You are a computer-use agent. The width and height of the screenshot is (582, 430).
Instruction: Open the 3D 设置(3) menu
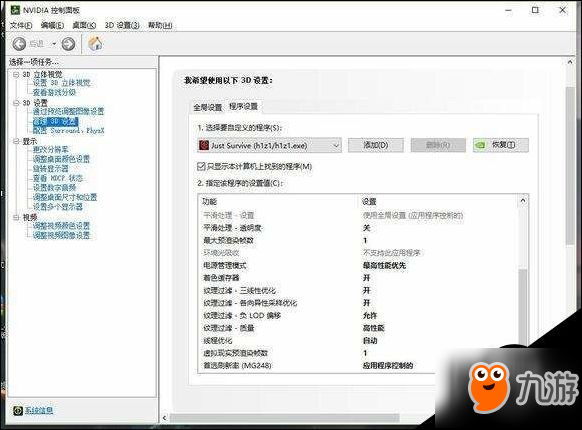(122, 25)
